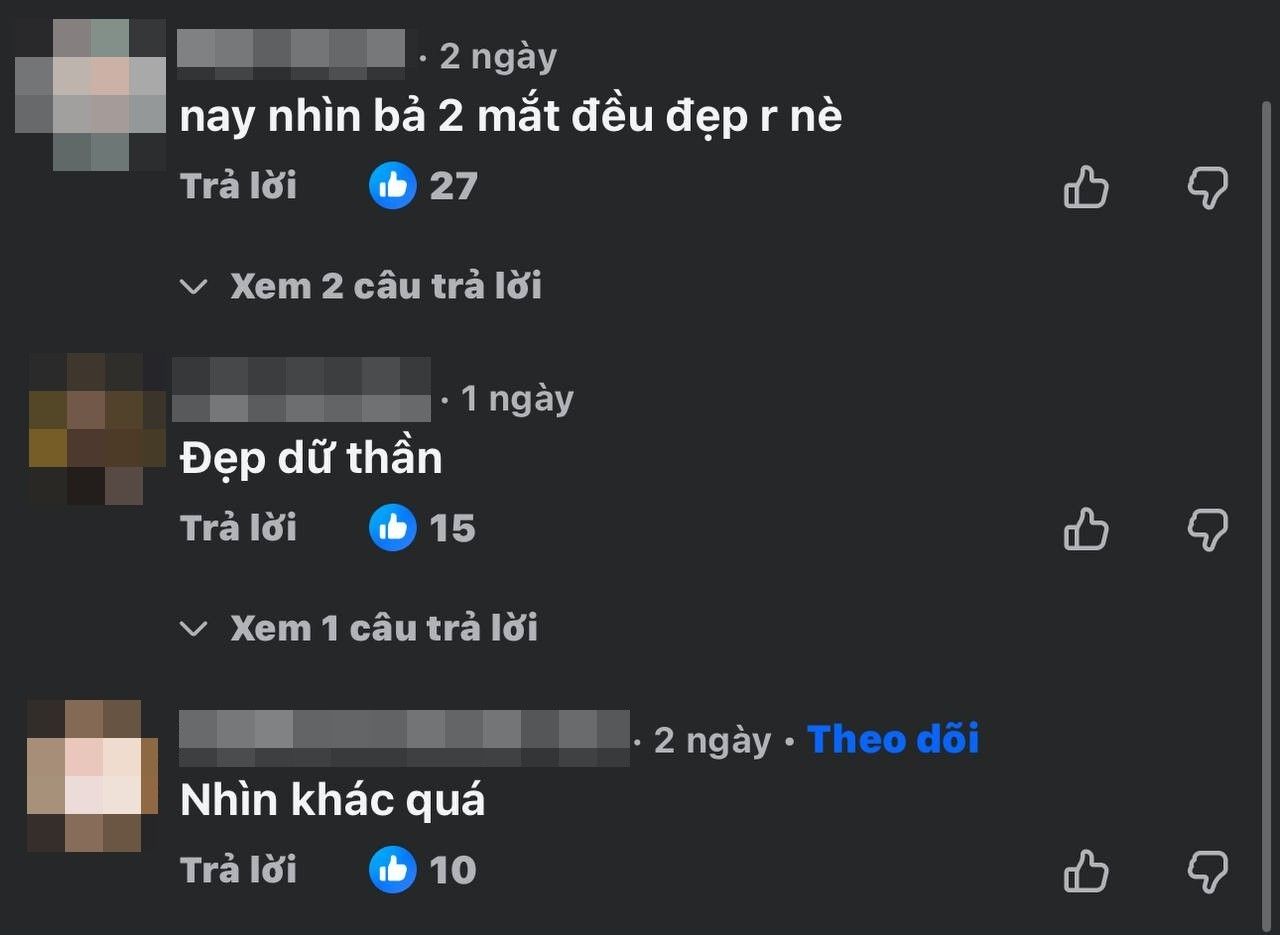Viewport: 1280px width, 935px height.
Task: Open avatar of "Đẹp dữ thần" commenter
Action: click(x=96, y=428)
